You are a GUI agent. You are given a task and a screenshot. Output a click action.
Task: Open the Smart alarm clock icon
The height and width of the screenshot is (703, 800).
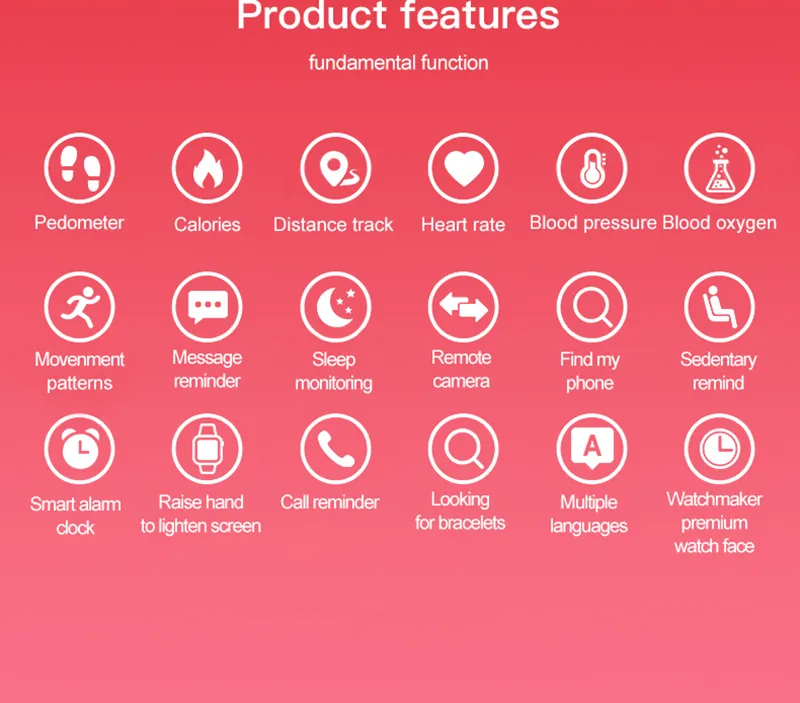coord(80,449)
